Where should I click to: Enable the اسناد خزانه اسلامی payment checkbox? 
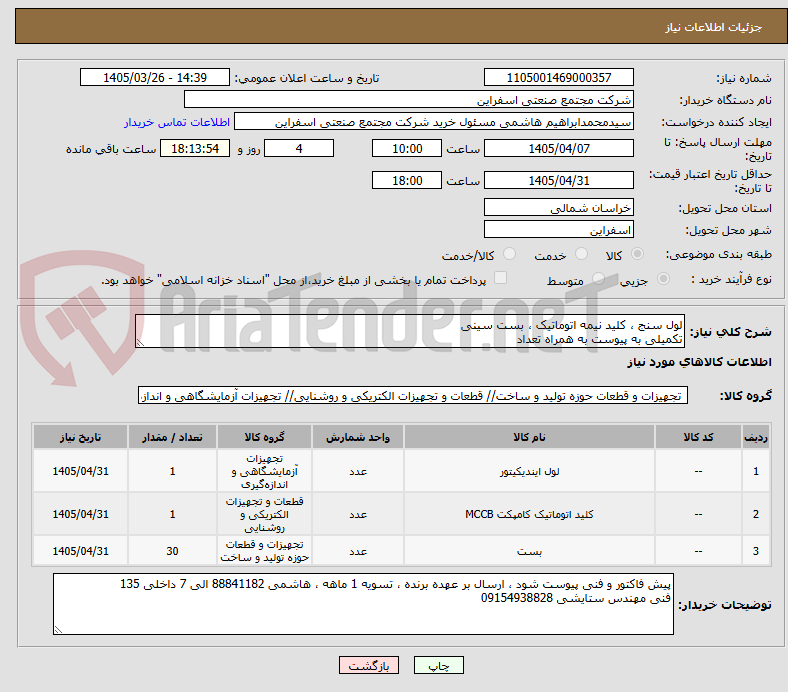tap(501, 278)
